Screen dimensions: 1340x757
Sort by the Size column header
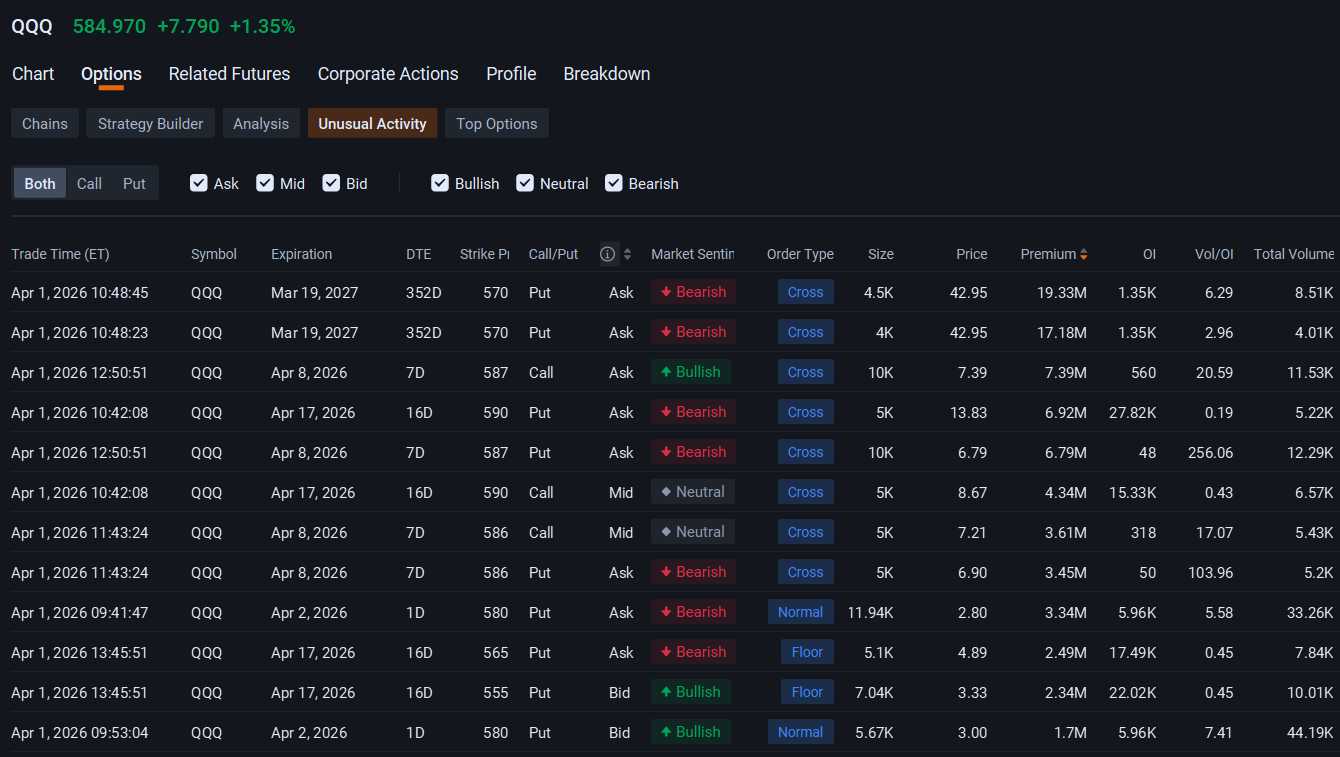(881, 254)
